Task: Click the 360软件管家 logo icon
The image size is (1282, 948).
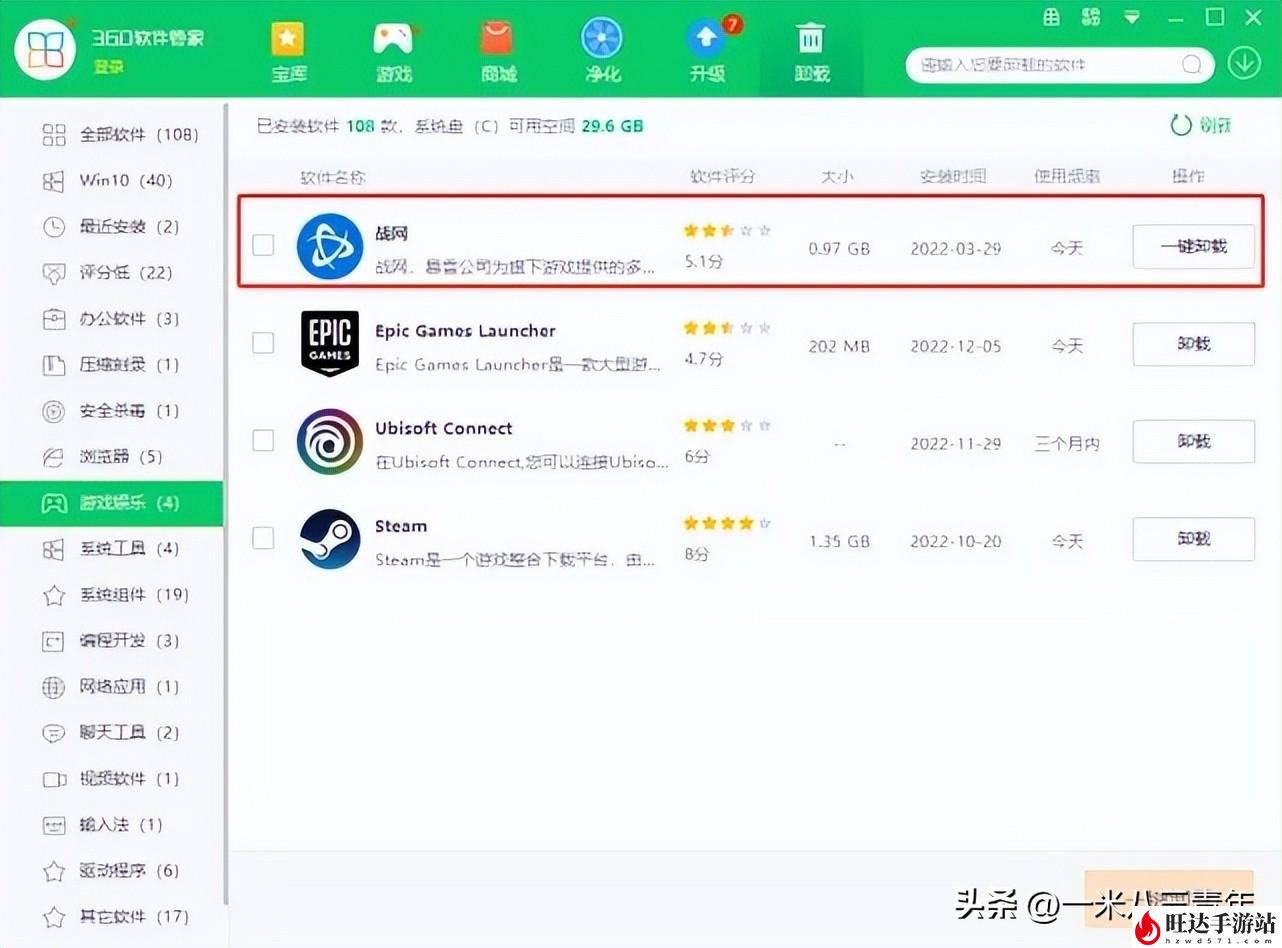Action: (46, 48)
